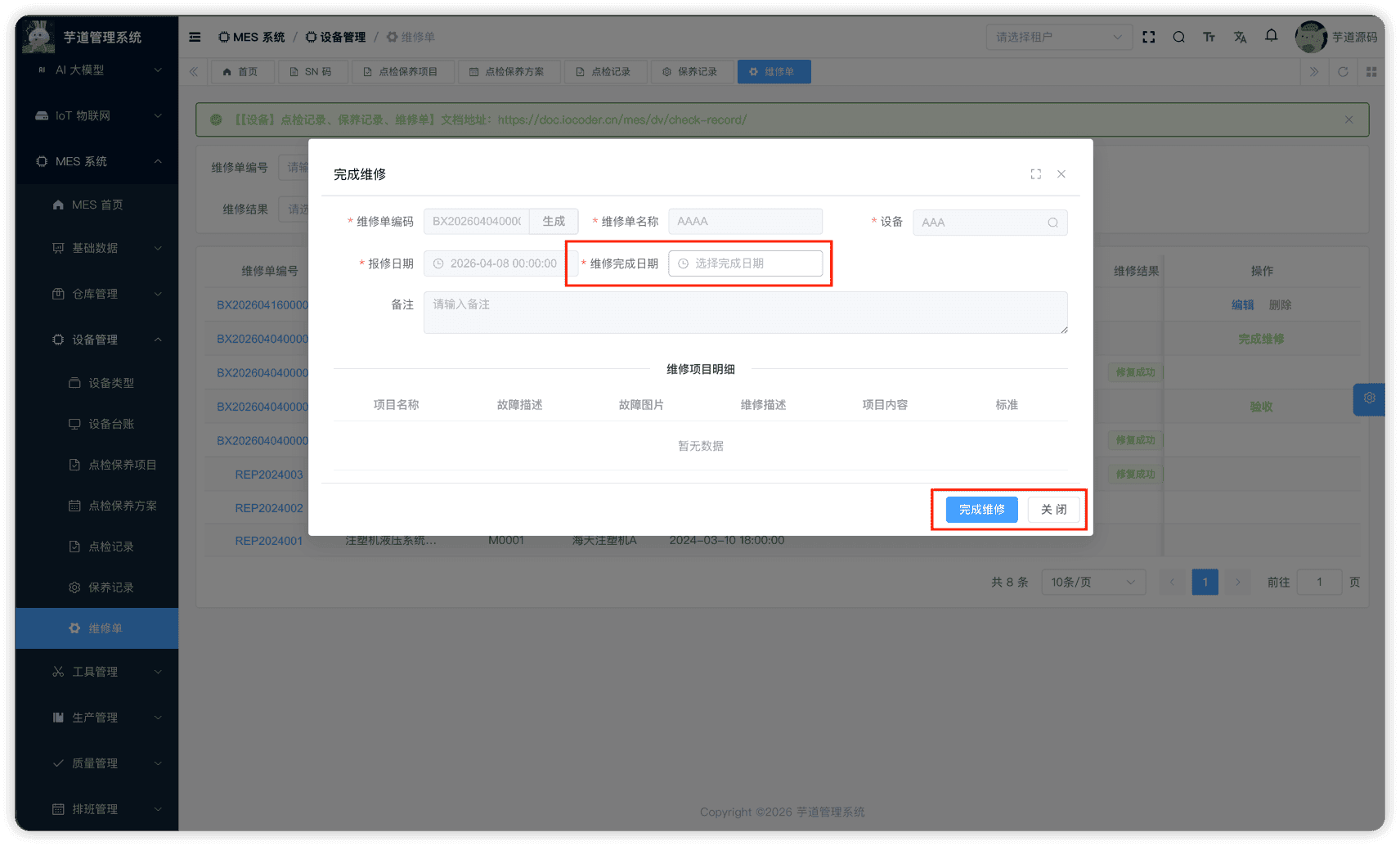Click the global search magnifier icon
Screen dimensions: 1400x846
(1178, 36)
